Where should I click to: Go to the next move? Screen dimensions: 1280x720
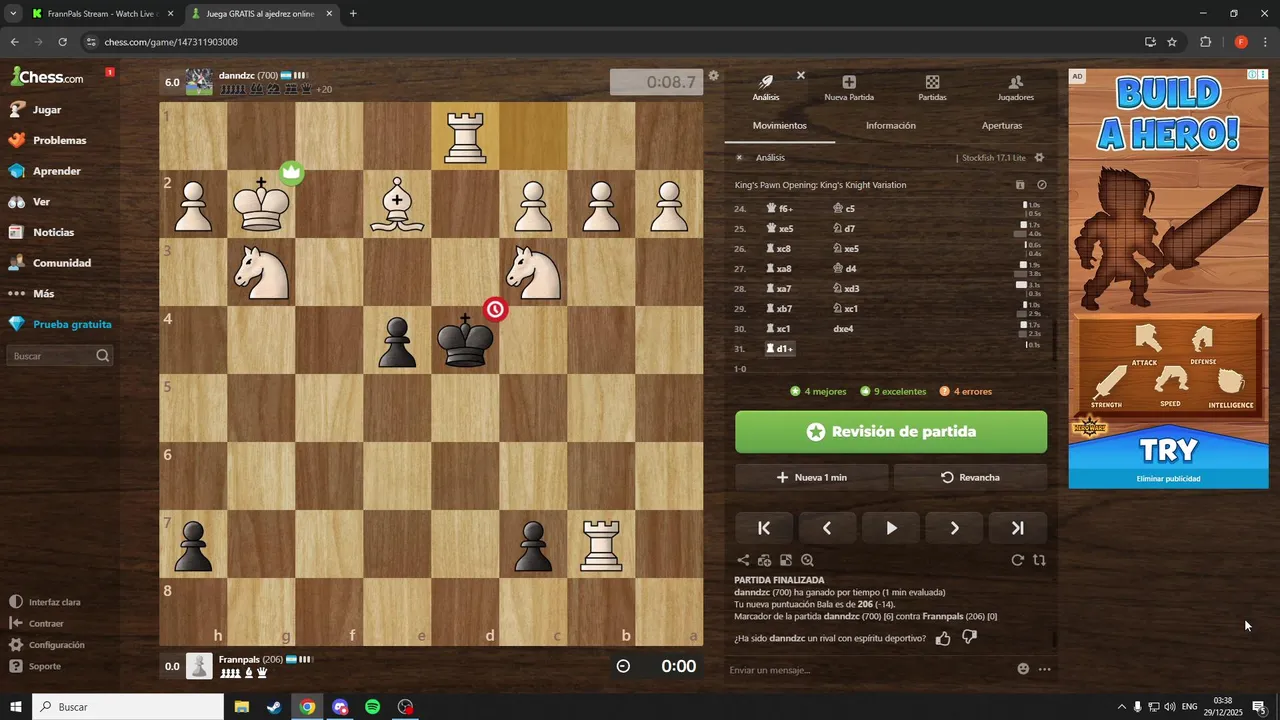[x=954, y=528]
